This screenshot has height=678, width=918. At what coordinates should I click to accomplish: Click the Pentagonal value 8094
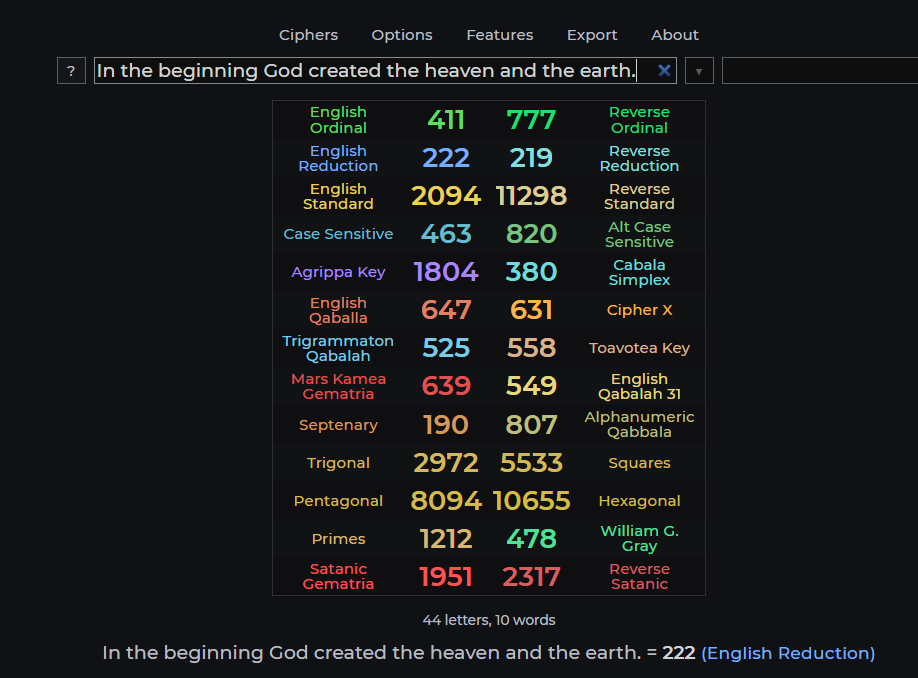tap(446, 501)
